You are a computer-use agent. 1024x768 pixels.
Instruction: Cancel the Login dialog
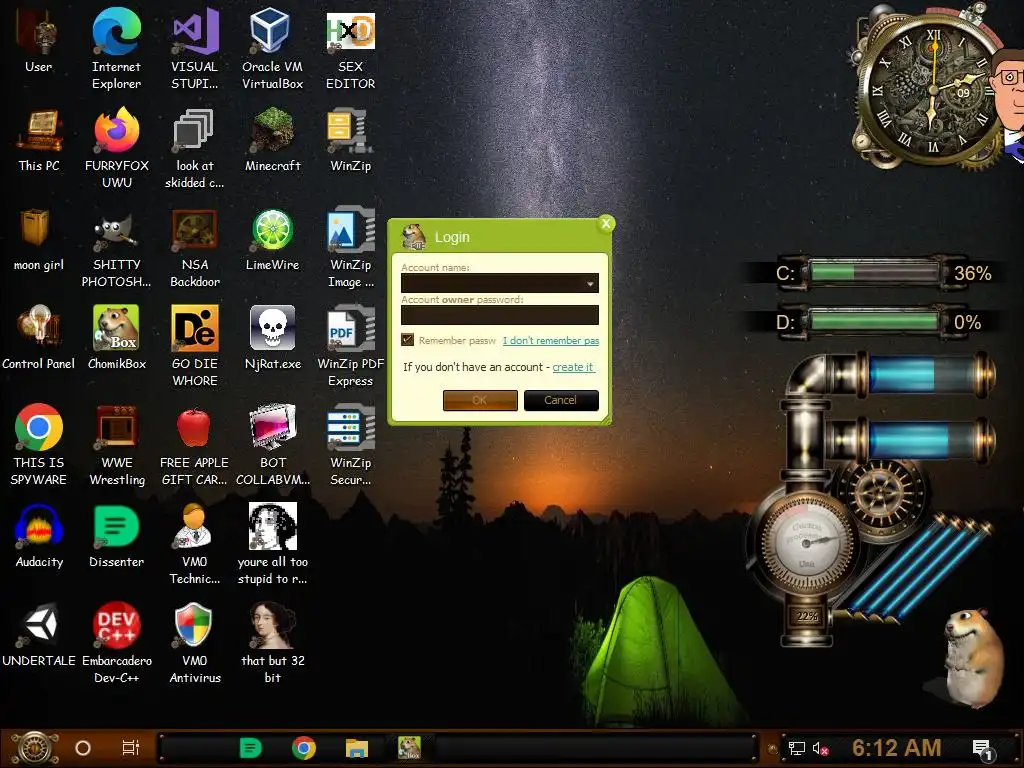(561, 400)
